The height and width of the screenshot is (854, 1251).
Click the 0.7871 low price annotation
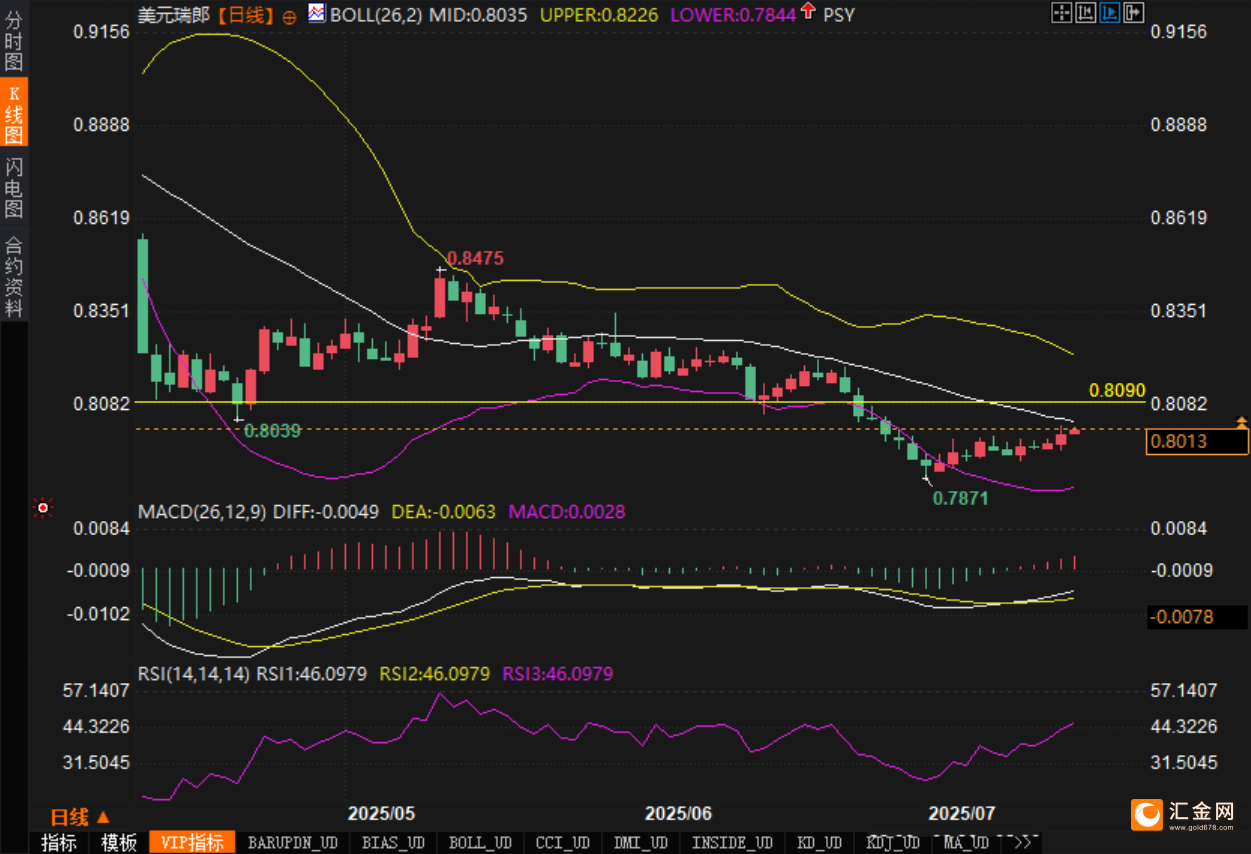pyautogui.click(x=960, y=497)
